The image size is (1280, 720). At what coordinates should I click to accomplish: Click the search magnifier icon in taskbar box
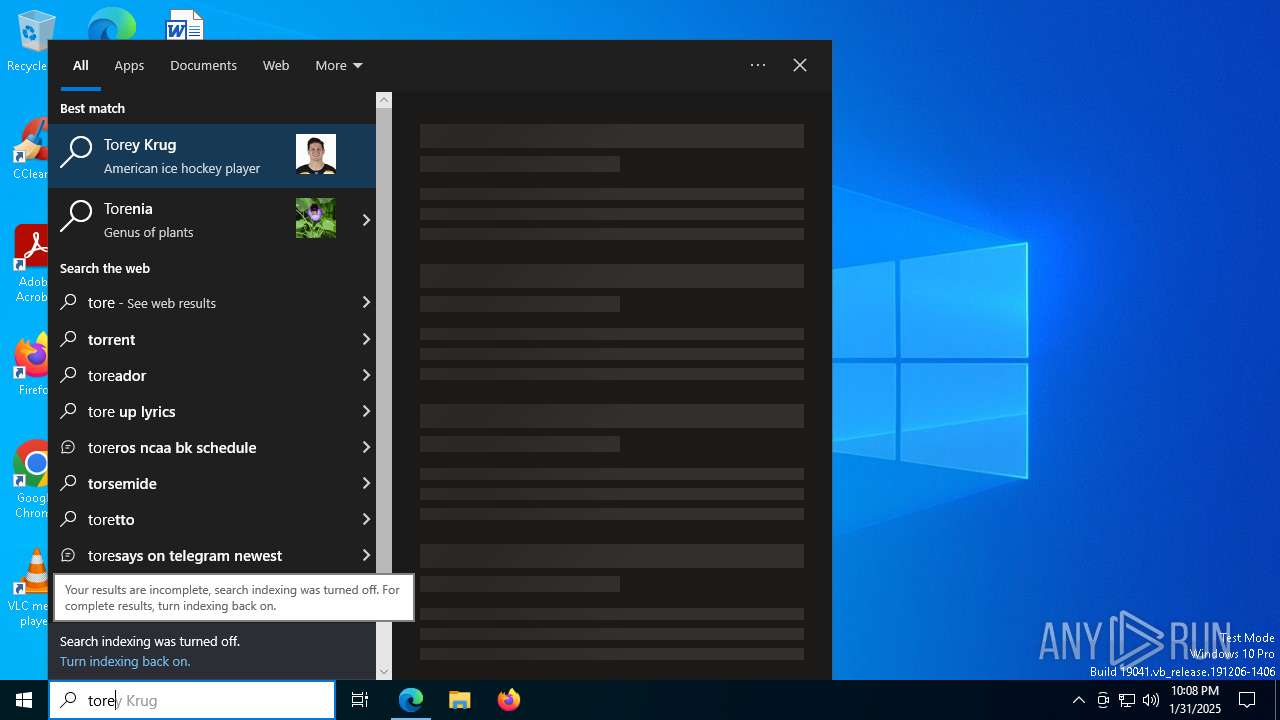68,700
